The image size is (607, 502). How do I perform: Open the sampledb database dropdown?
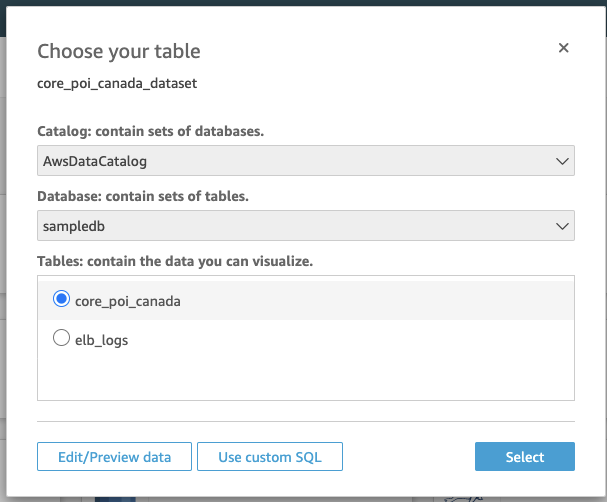pyautogui.click(x=290, y=226)
